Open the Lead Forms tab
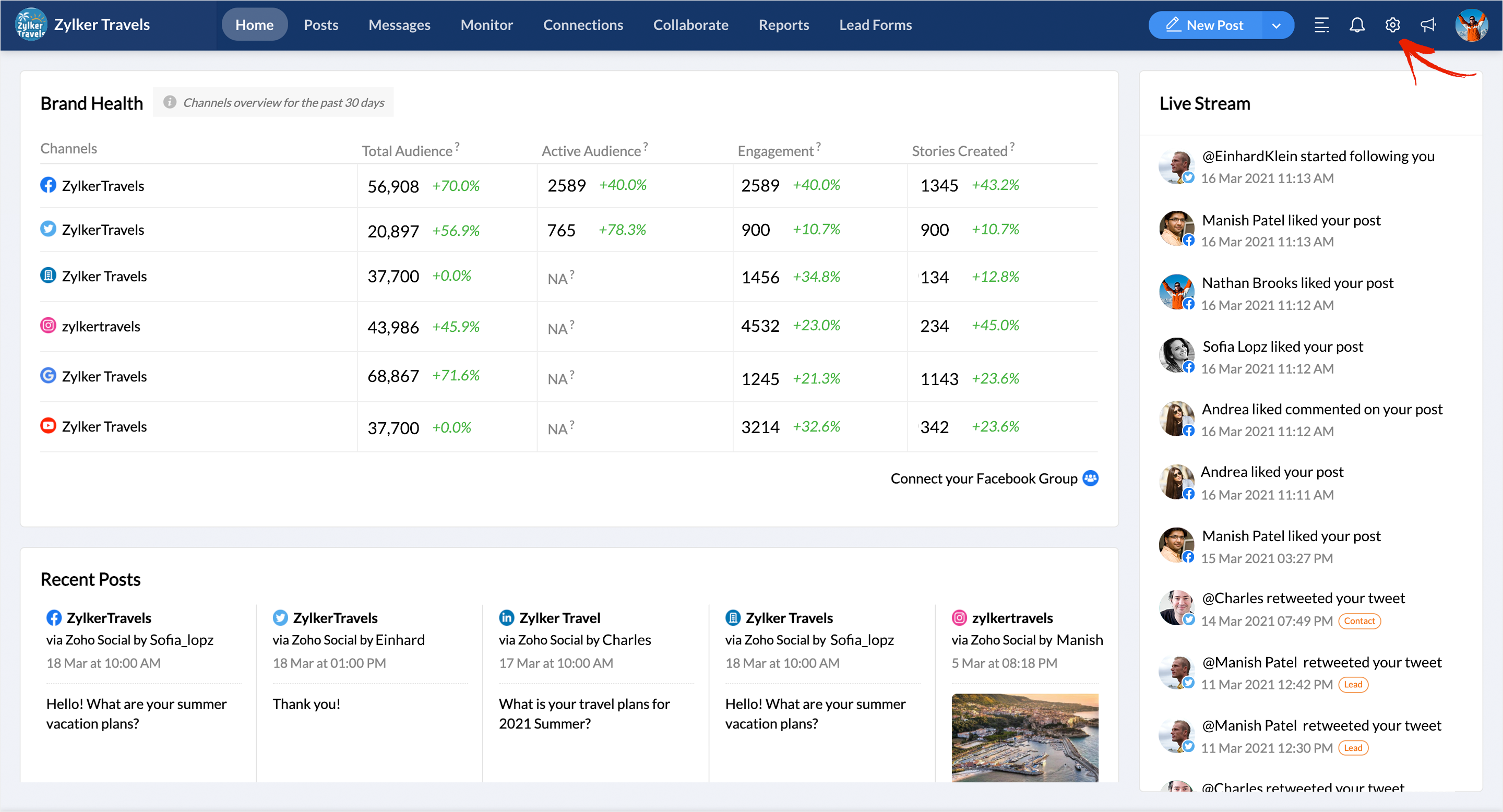The width and height of the screenshot is (1503, 812). [875, 25]
